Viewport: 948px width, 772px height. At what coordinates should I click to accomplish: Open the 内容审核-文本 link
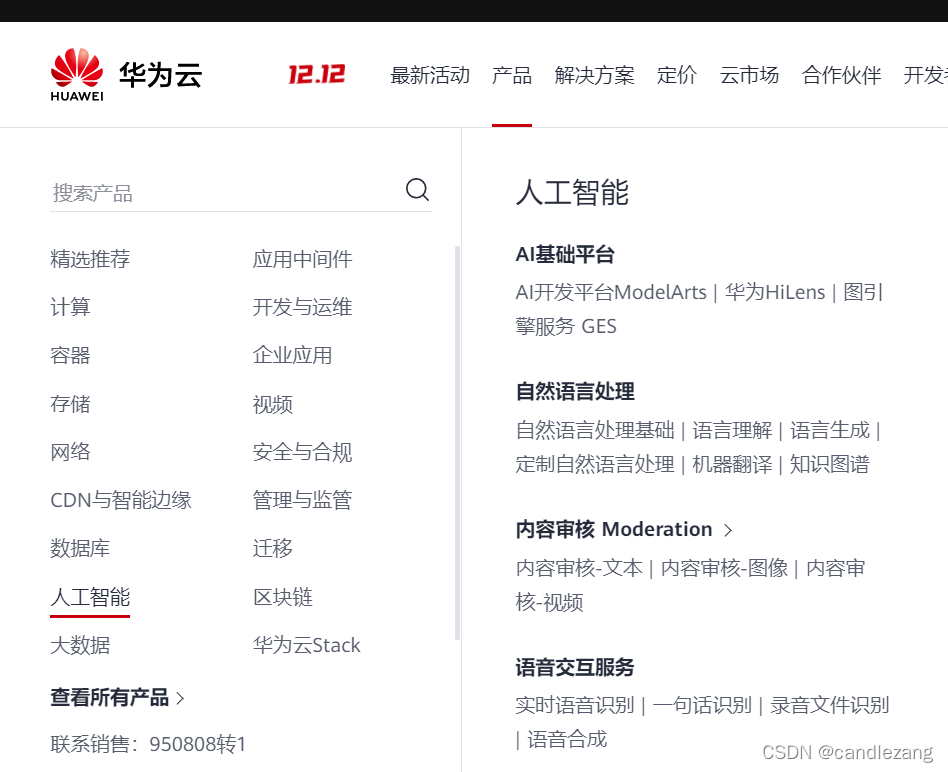click(x=579, y=568)
